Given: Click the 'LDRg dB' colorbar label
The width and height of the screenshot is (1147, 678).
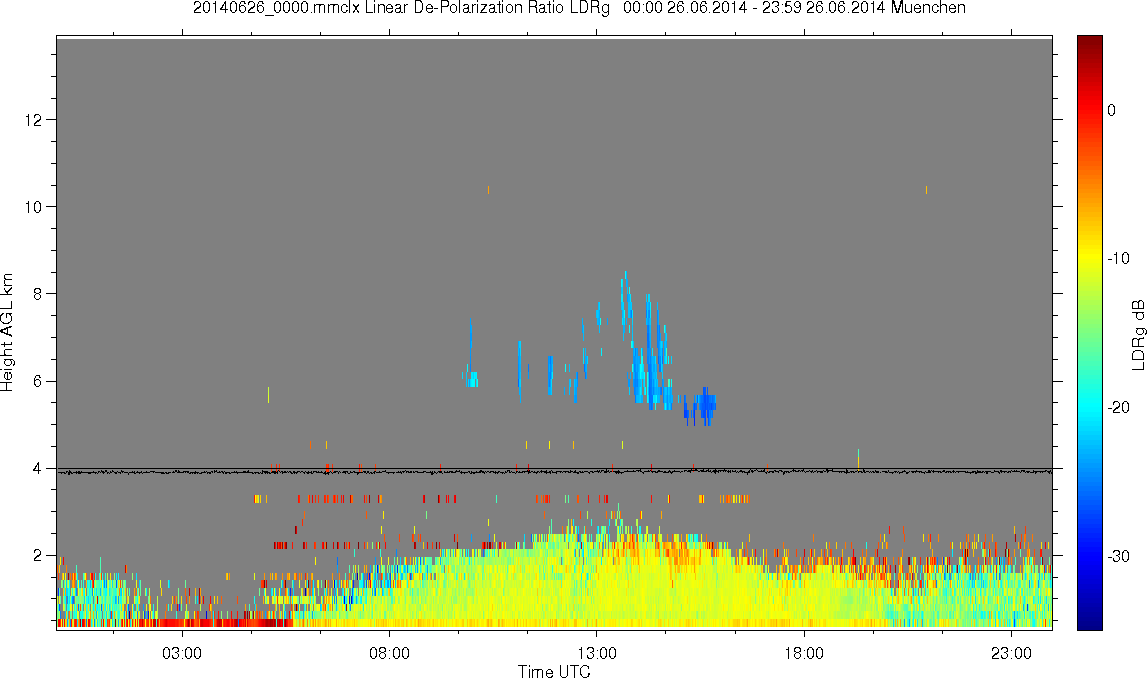Looking at the screenshot, I should (1137, 334).
